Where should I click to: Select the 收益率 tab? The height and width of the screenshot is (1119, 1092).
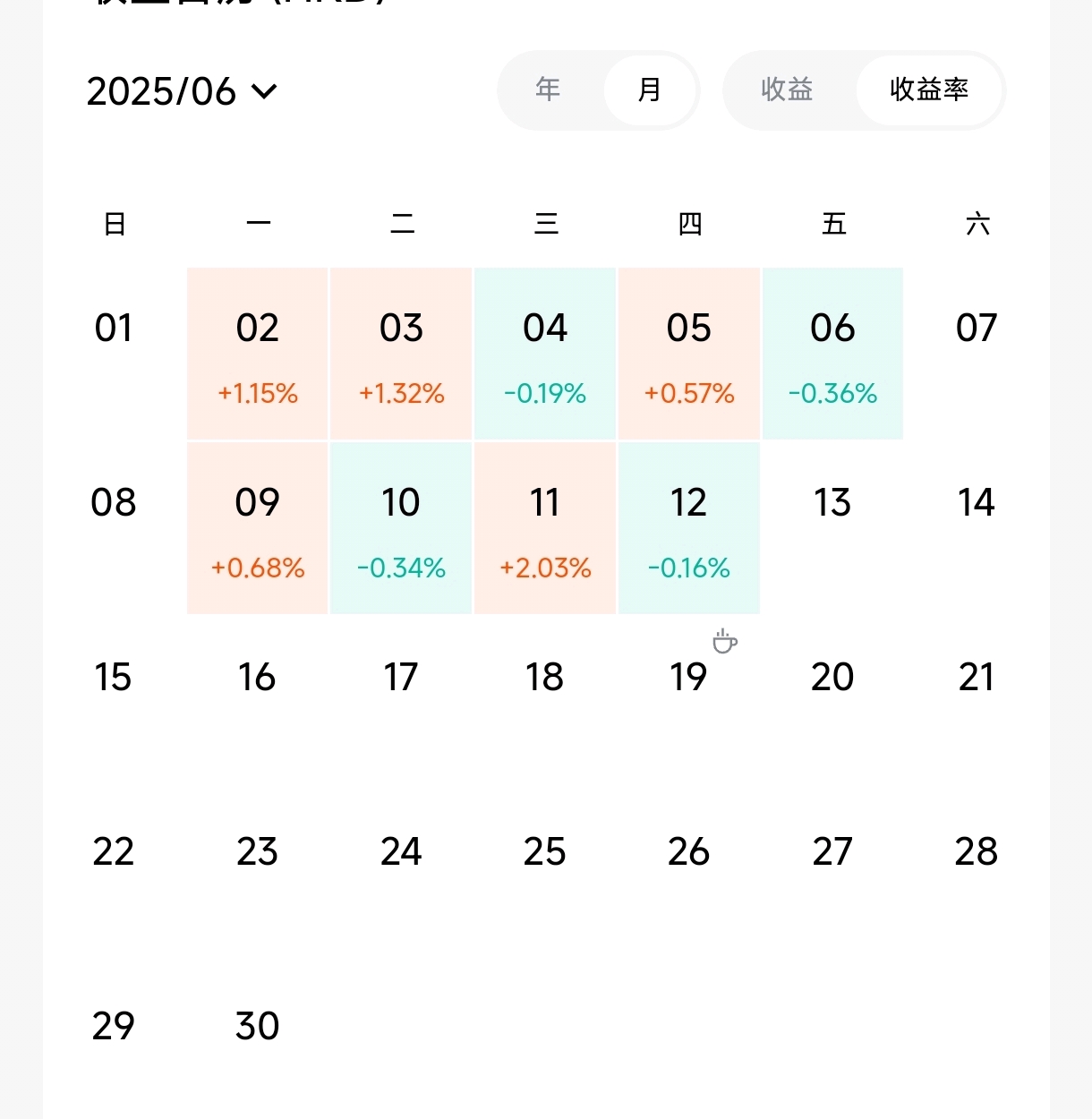(x=929, y=90)
